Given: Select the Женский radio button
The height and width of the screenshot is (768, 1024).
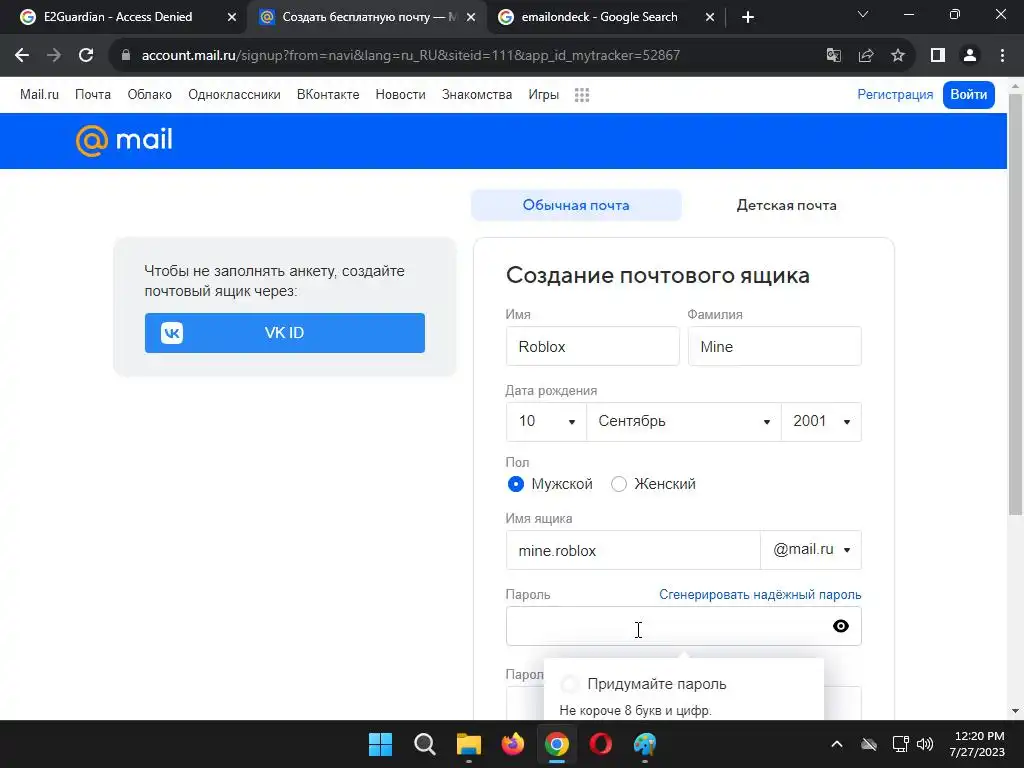Looking at the screenshot, I should click(618, 484).
